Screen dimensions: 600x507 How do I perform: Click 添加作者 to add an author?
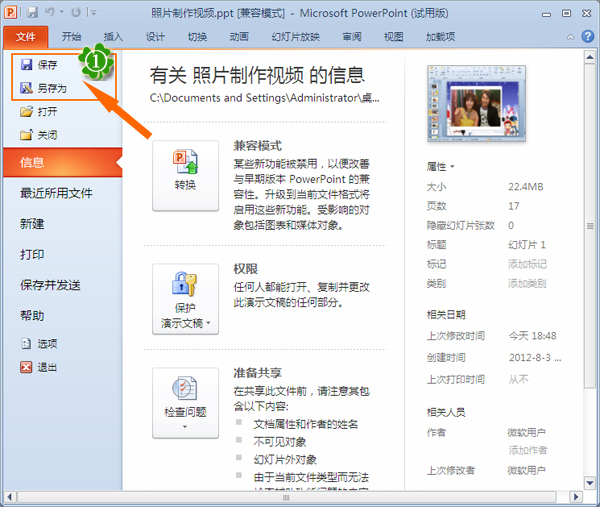(528, 450)
